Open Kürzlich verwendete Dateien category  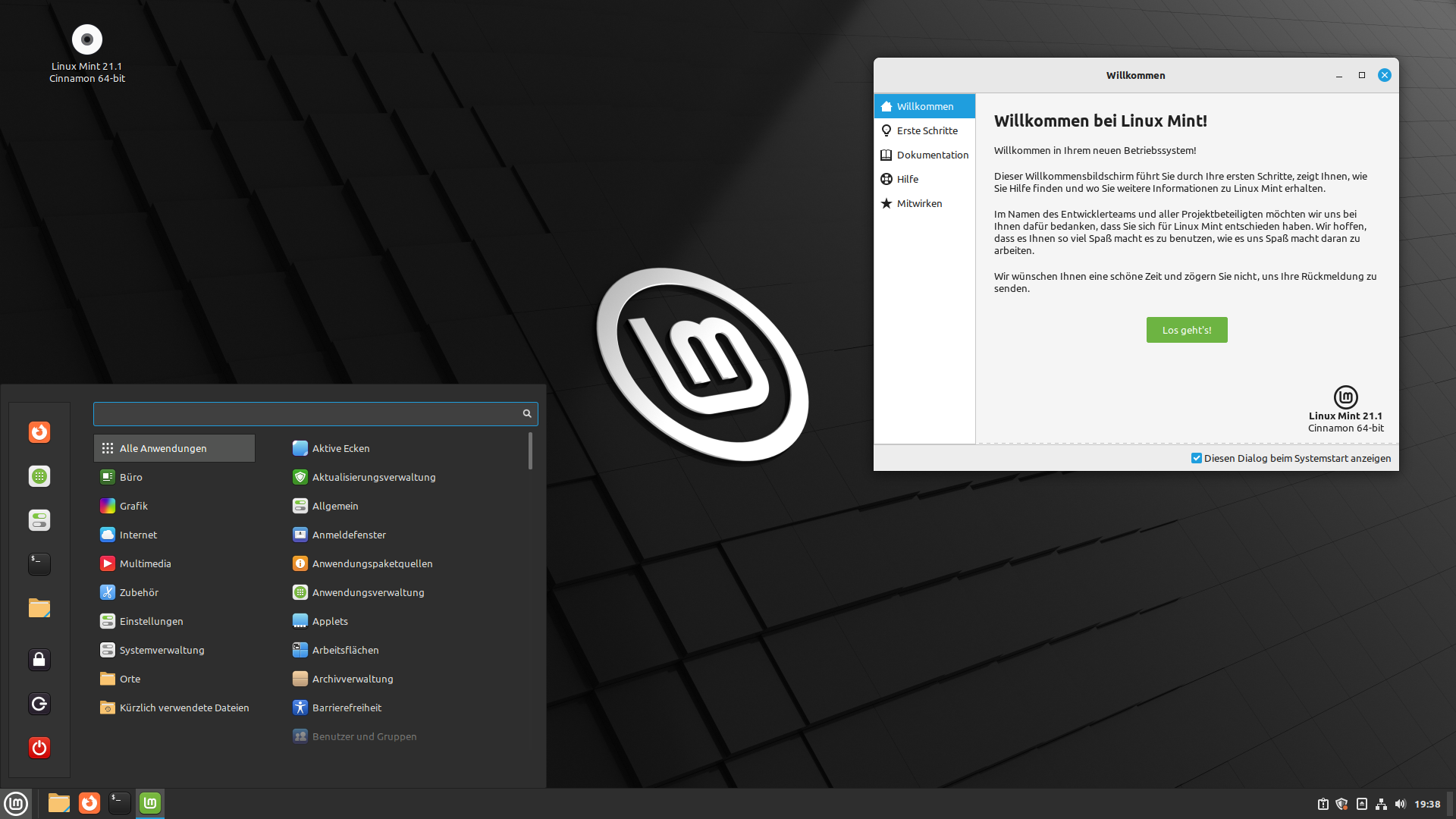[x=185, y=708]
